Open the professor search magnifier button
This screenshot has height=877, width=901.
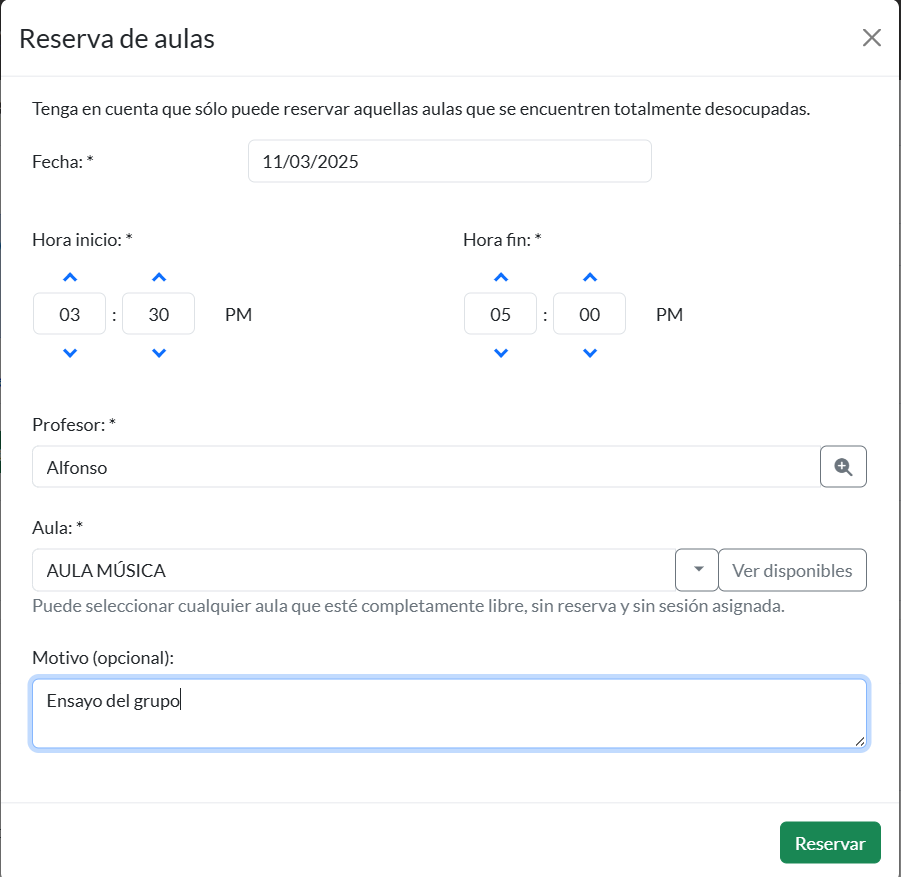coord(843,467)
